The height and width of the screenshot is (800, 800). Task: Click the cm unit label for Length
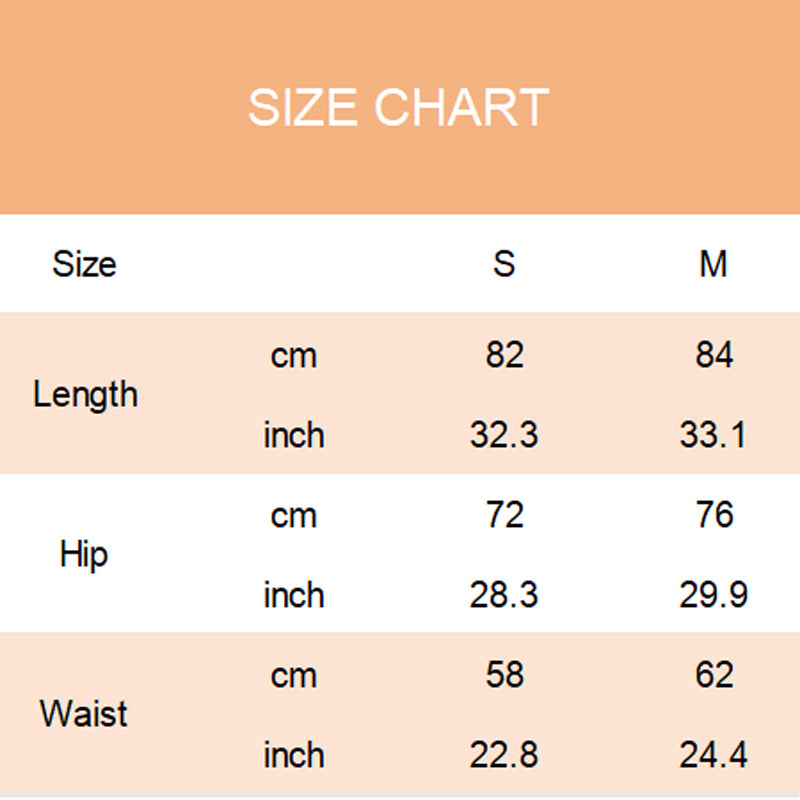[293, 355]
